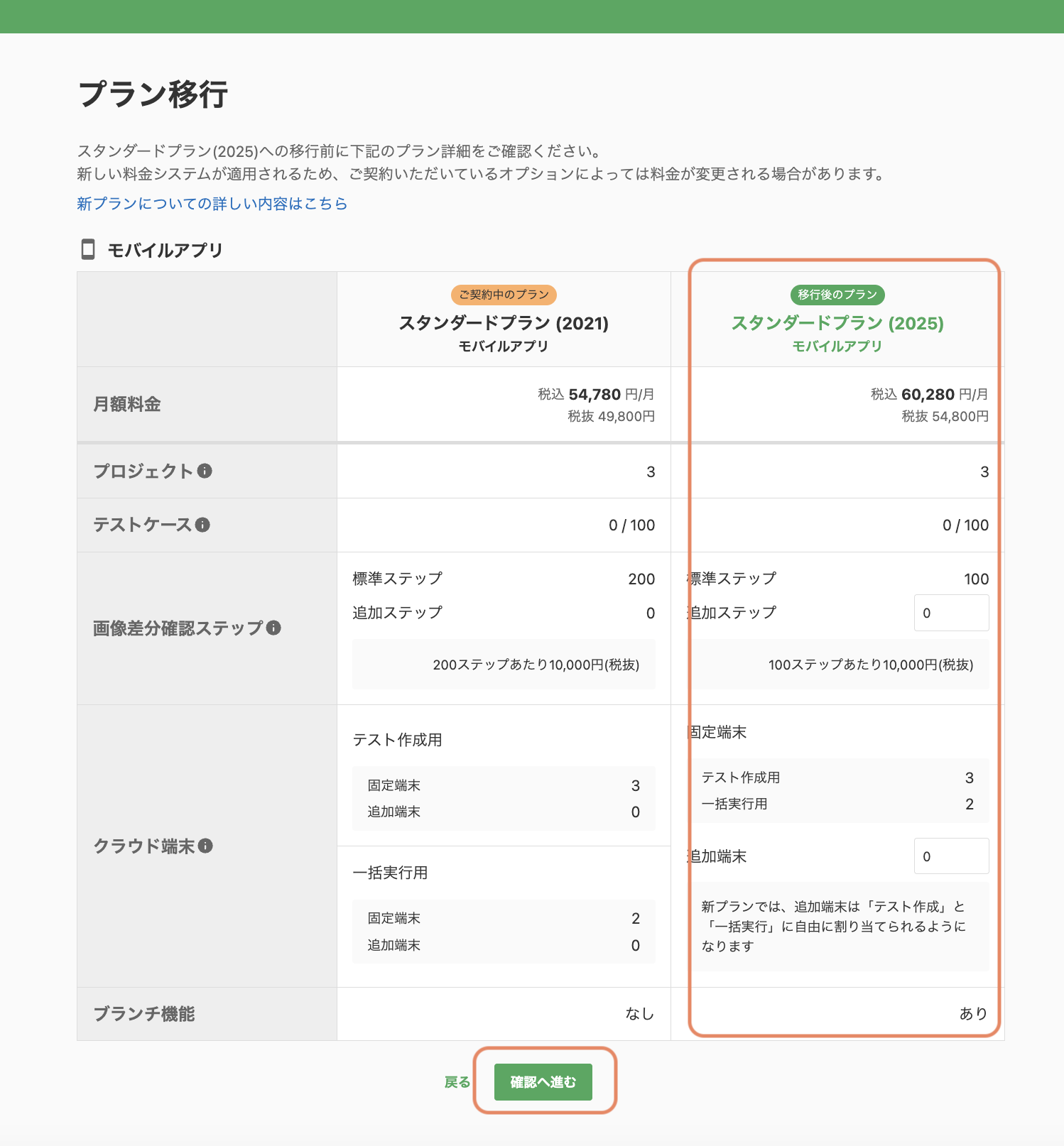Click the 100ステップあたり10,000円 note
The image size is (1064, 1146).
pyautogui.click(x=871, y=665)
